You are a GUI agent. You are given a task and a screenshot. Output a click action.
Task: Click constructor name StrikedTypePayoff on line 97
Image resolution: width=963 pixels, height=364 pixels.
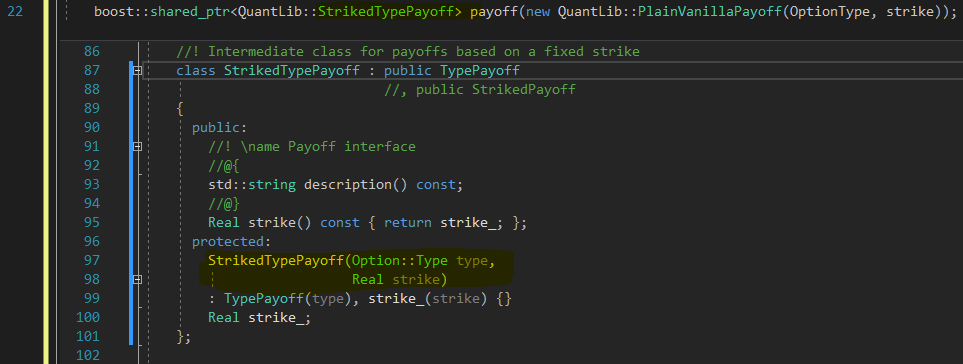click(x=276, y=261)
